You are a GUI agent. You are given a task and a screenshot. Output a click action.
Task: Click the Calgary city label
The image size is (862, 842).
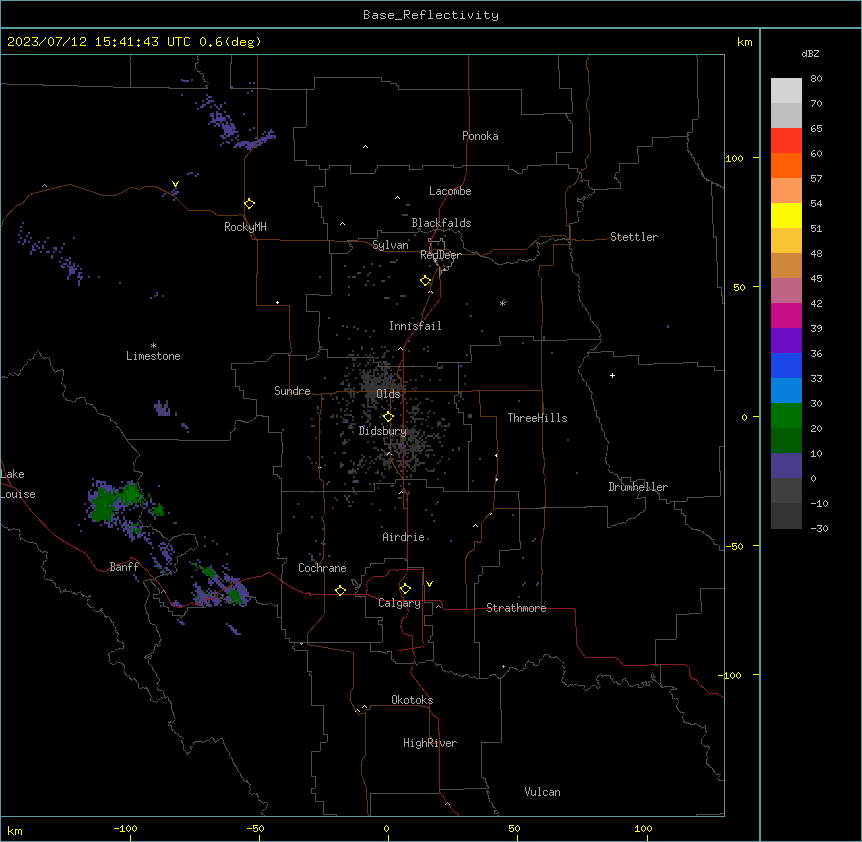click(x=400, y=603)
